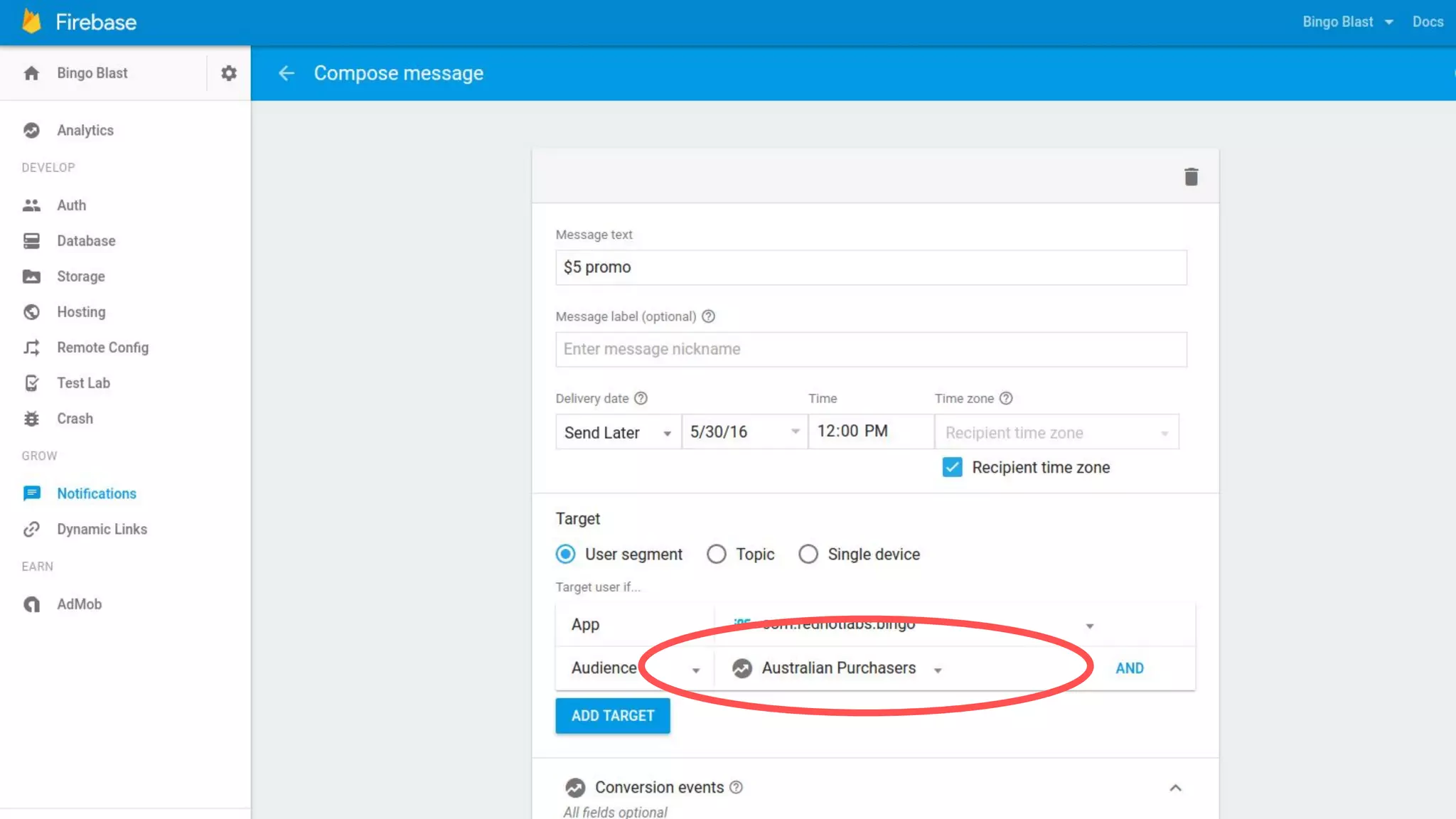Open the Australian Purchasers audience dropdown
1456x819 pixels.
pyautogui.click(x=838, y=668)
